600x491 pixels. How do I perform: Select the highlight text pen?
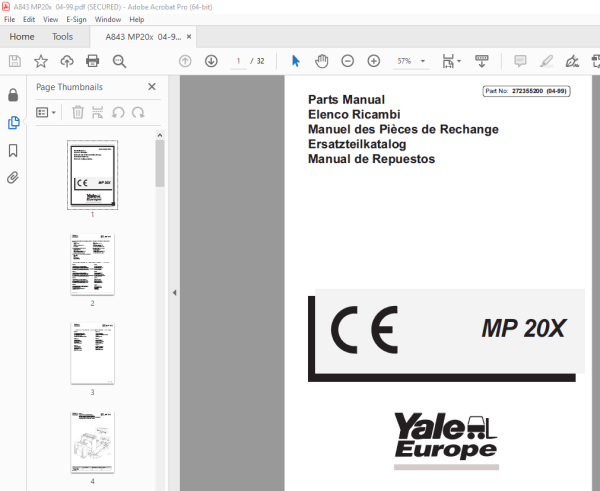coord(546,61)
